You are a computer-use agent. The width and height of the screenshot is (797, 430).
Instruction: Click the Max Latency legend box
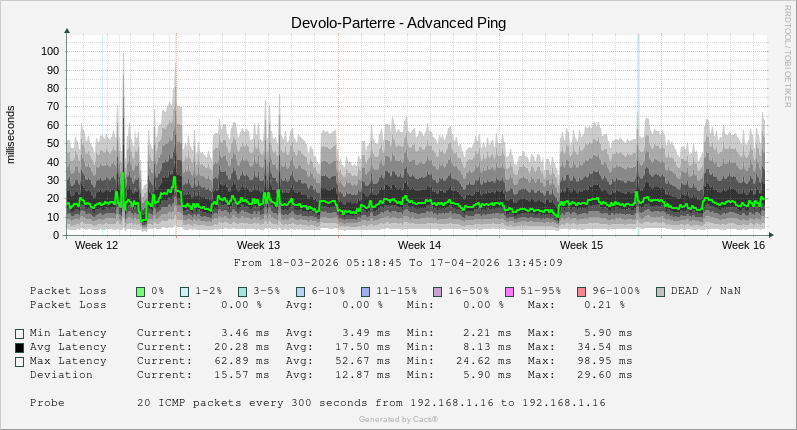coord(19,361)
